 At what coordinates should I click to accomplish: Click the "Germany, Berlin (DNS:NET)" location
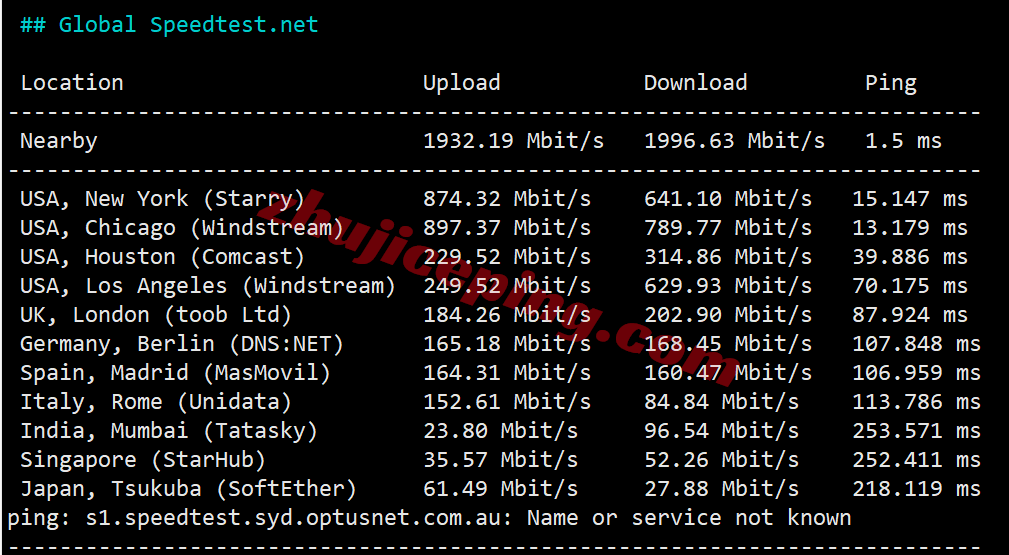coord(182,344)
